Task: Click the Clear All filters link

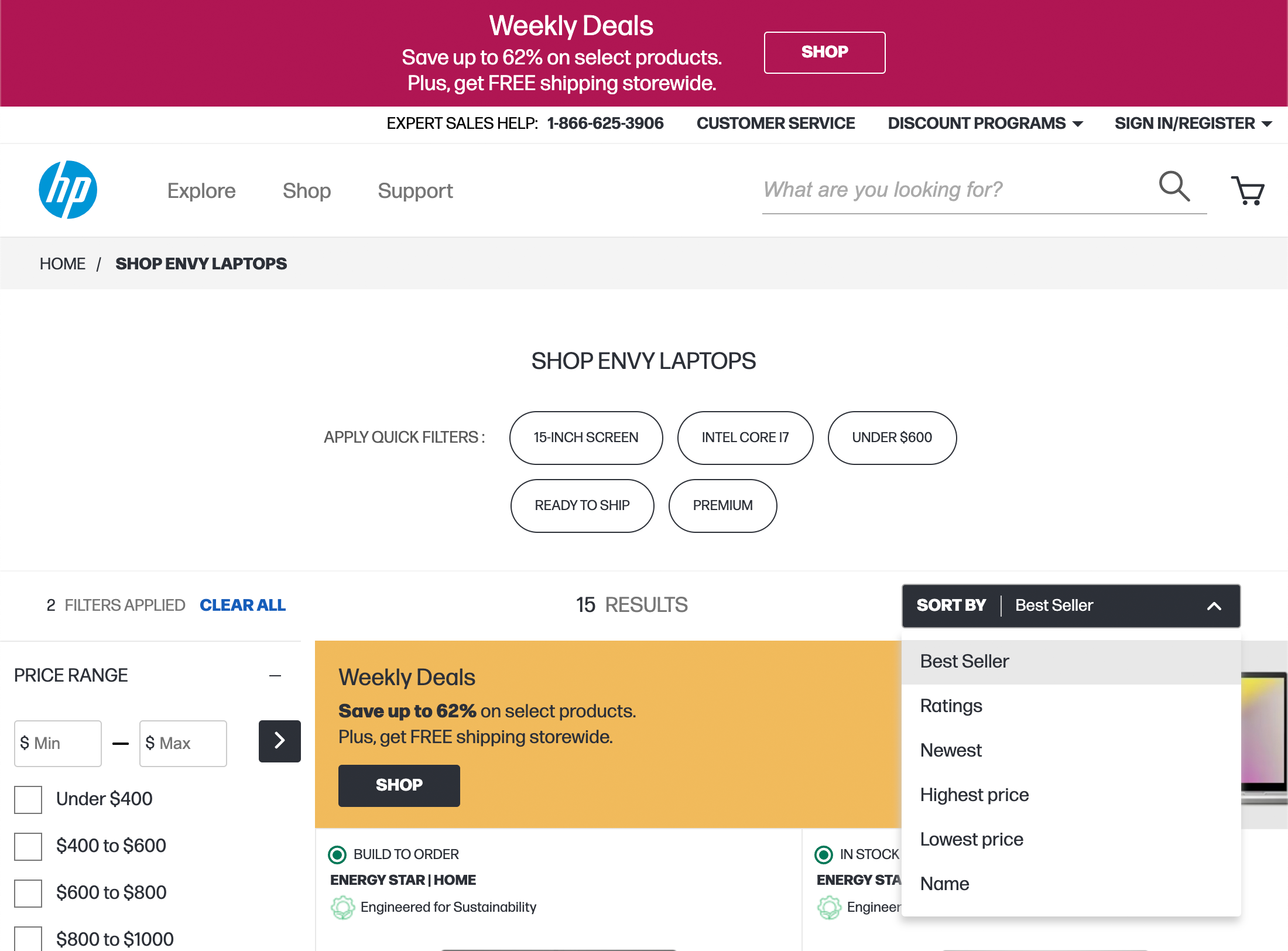Action: coord(242,605)
